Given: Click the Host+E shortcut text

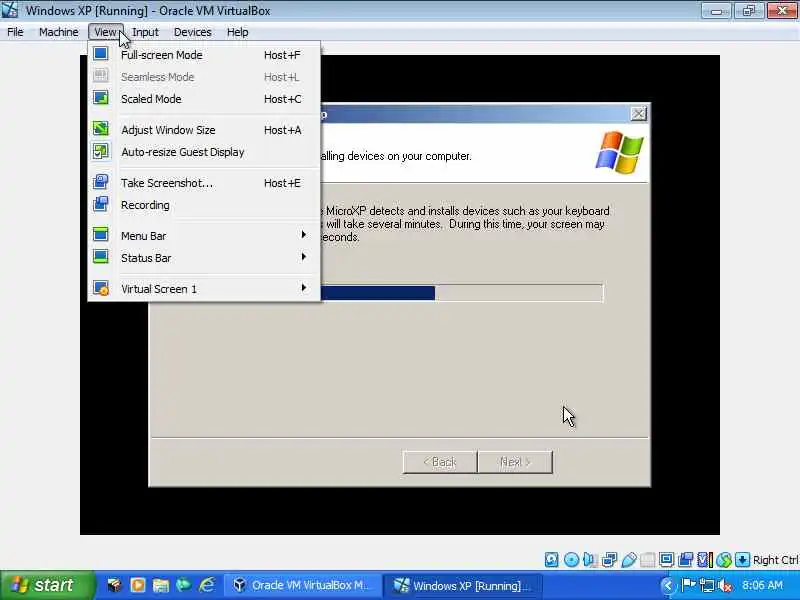Looking at the screenshot, I should (x=282, y=183).
